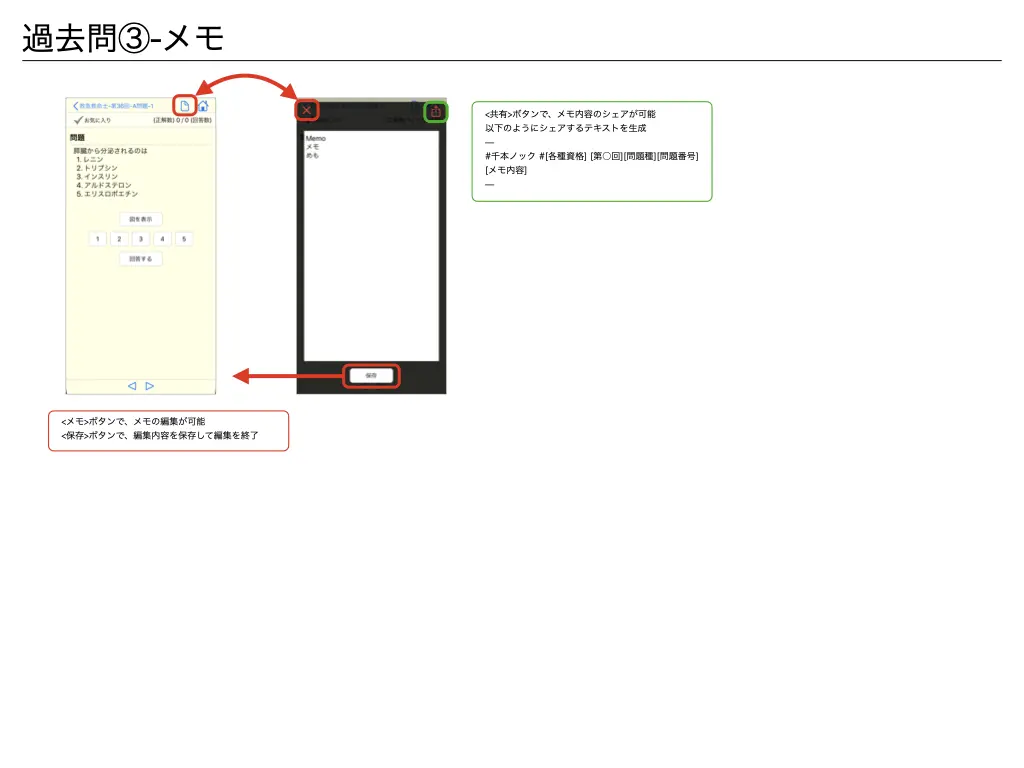Viewport: 1024px width, 768px height.
Task: Go to previous question with left triangle
Action: (132, 386)
